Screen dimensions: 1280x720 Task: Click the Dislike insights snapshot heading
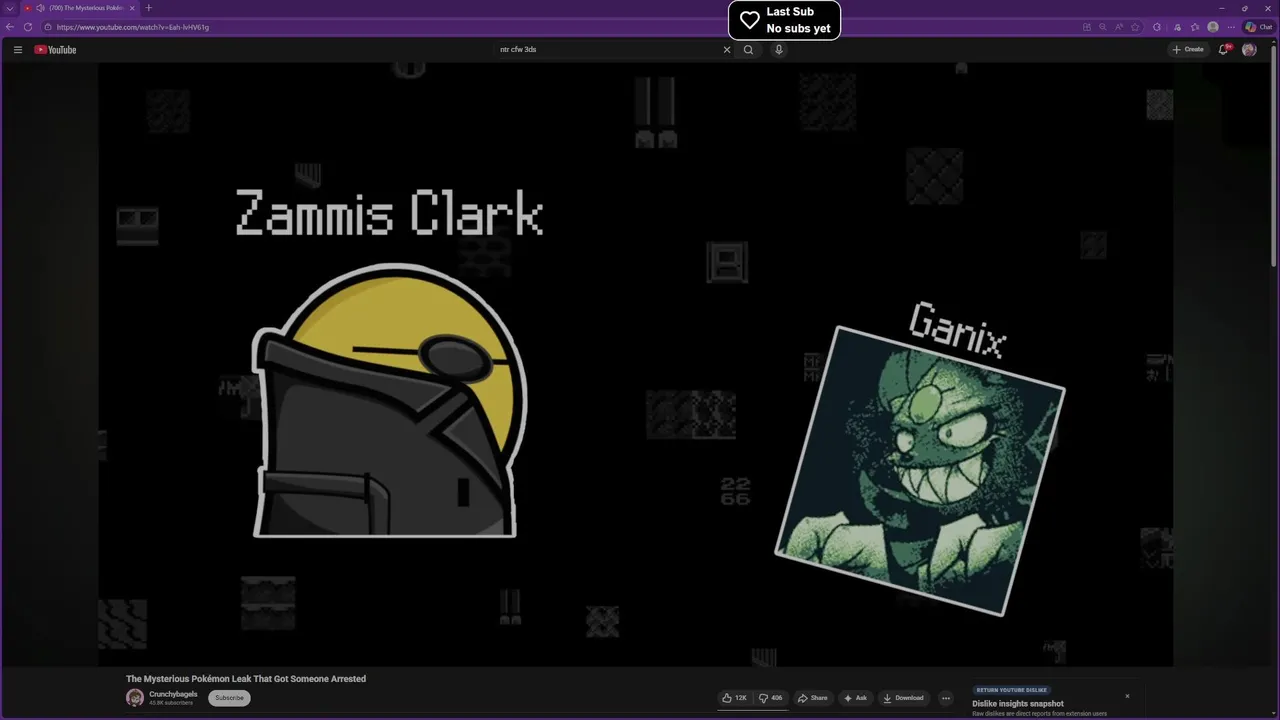point(1018,704)
